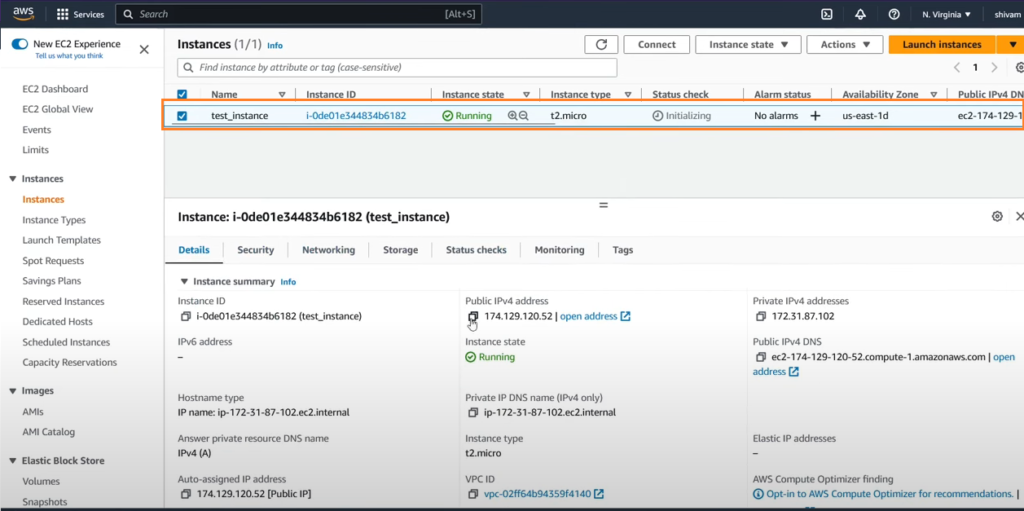Copy Private IP DNS name
1024x511 pixels.
tap(473, 413)
